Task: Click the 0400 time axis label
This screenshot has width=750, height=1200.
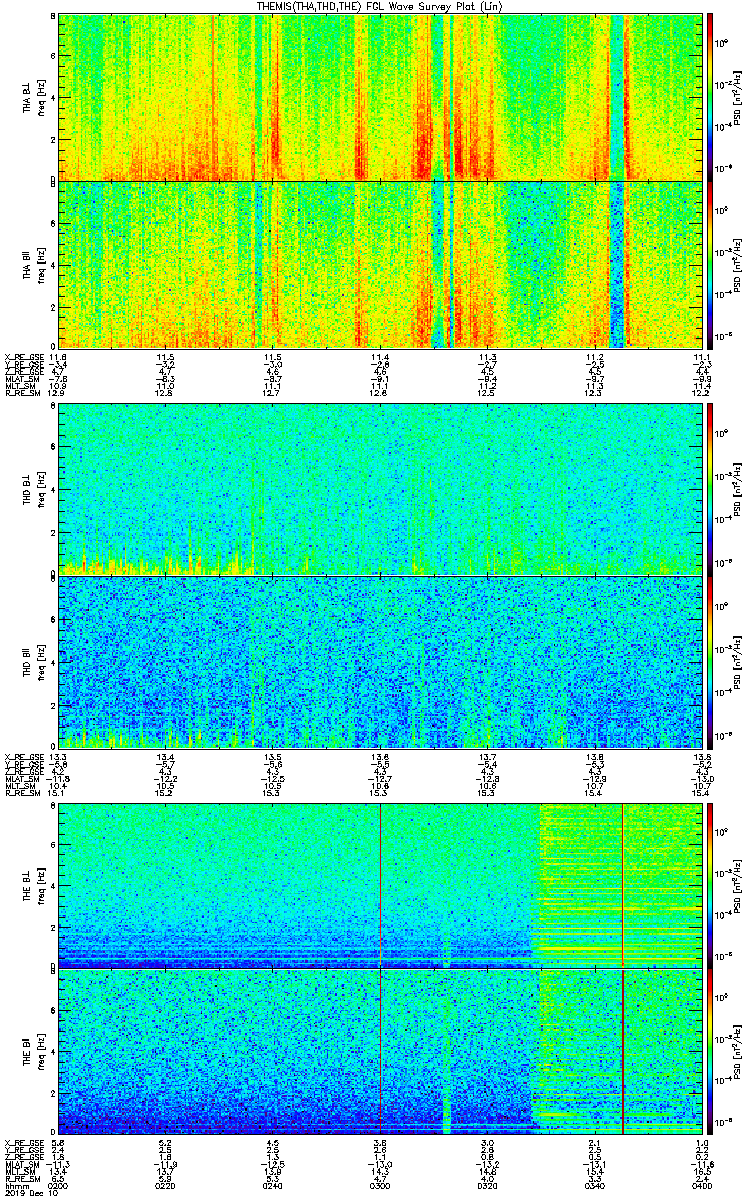Action: 701,1185
